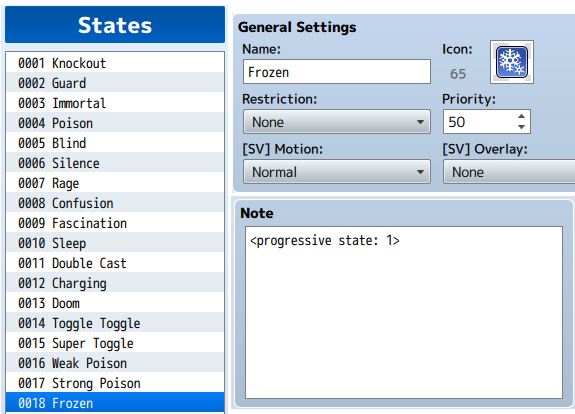Pick the 0010 Sleep state
Image resolution: width=575 pixels, height=414 pixels.
(x=115, y=243)
